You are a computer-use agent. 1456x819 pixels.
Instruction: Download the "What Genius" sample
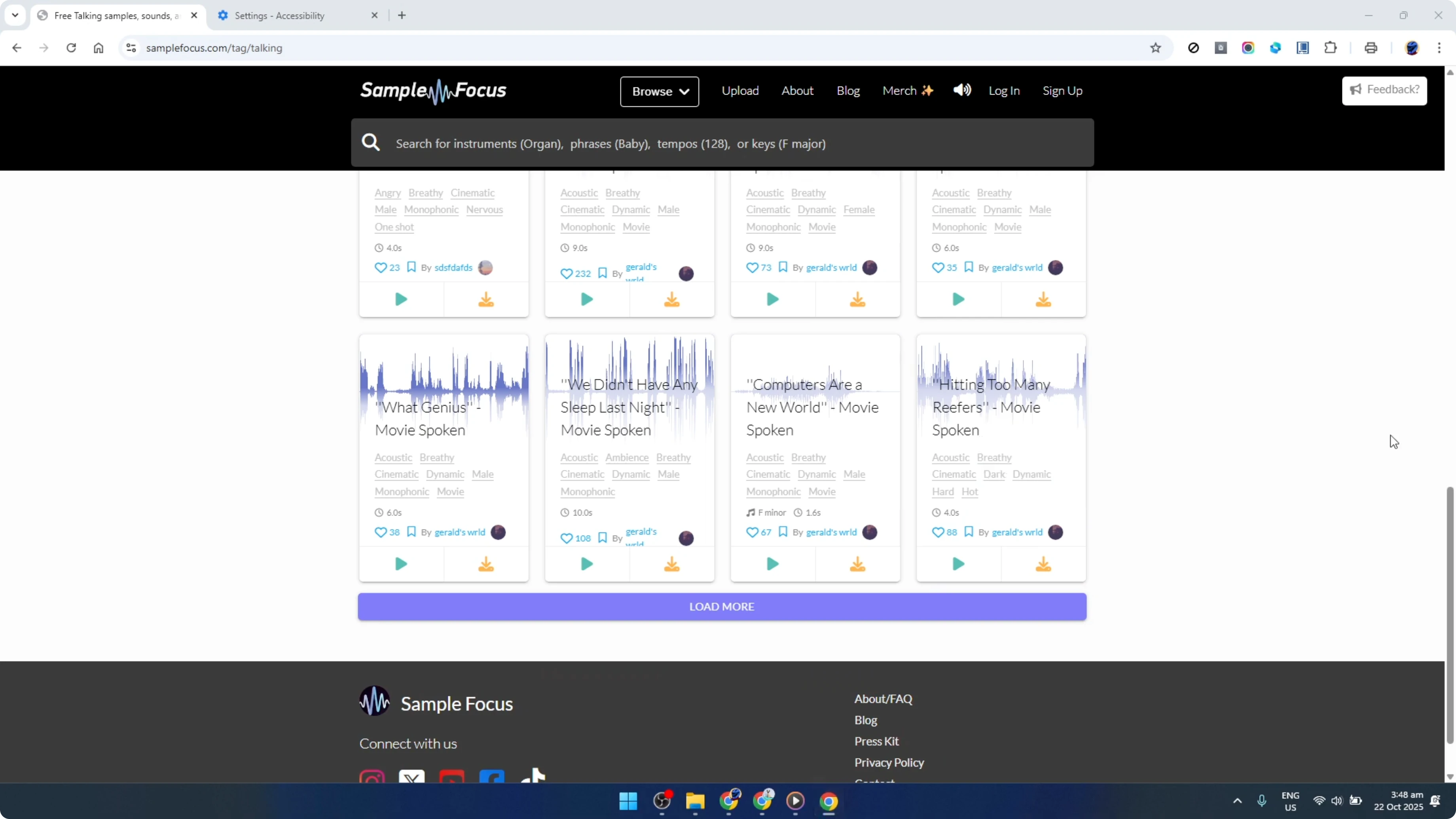pyautogui.click(x=485, y=563)
